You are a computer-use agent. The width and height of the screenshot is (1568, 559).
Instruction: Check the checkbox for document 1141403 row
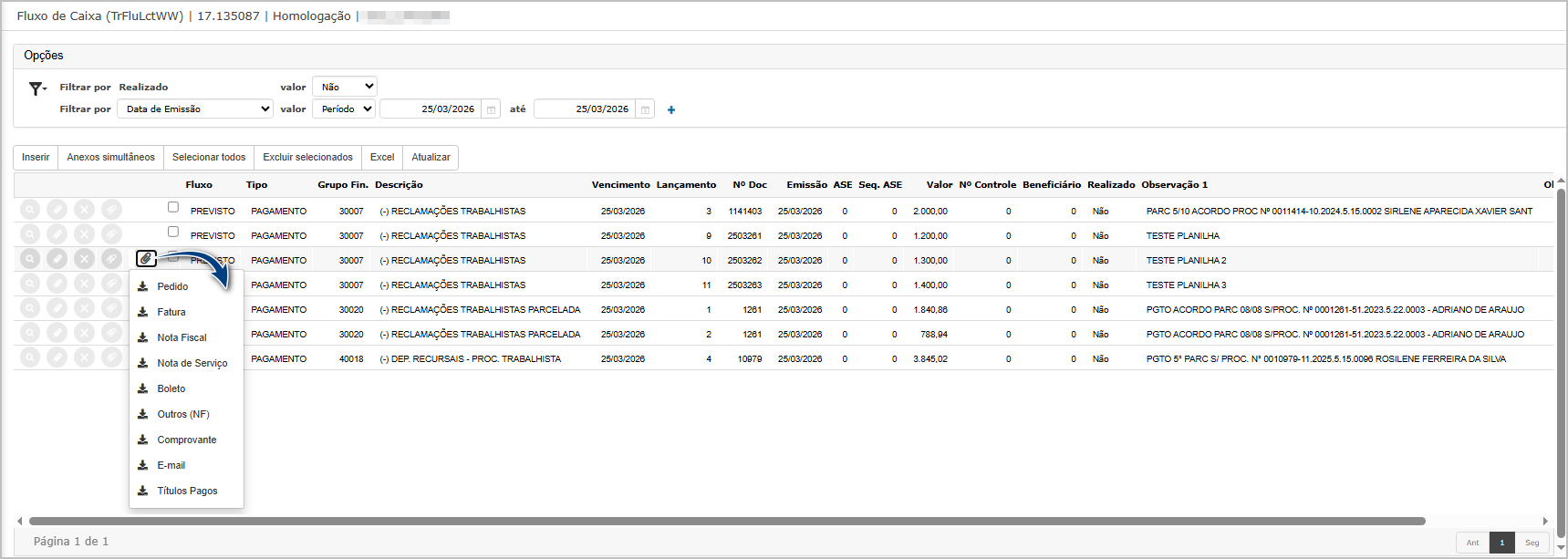pyautogui.click(x=173, y=207)
